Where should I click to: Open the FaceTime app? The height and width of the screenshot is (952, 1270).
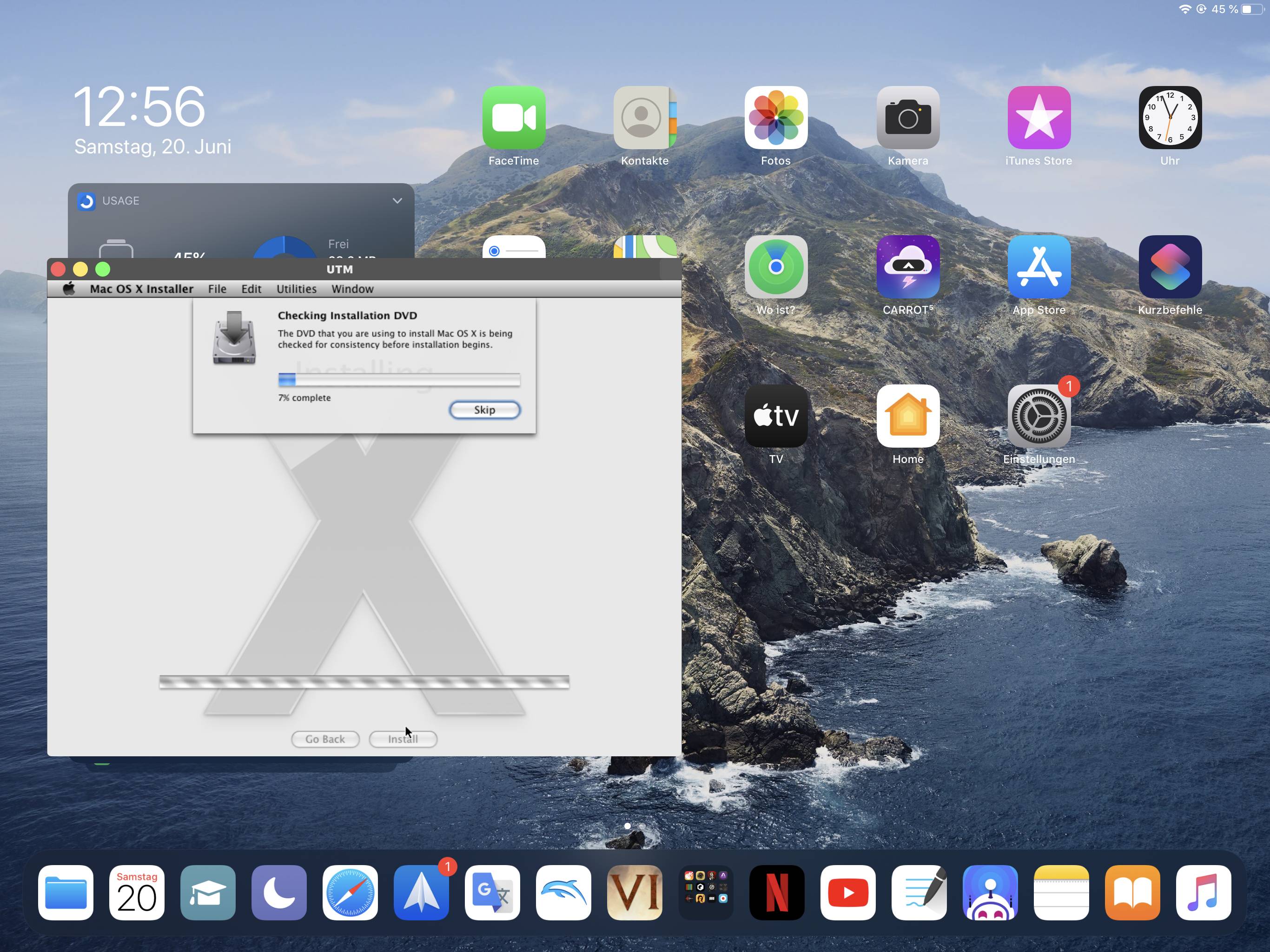513,118
